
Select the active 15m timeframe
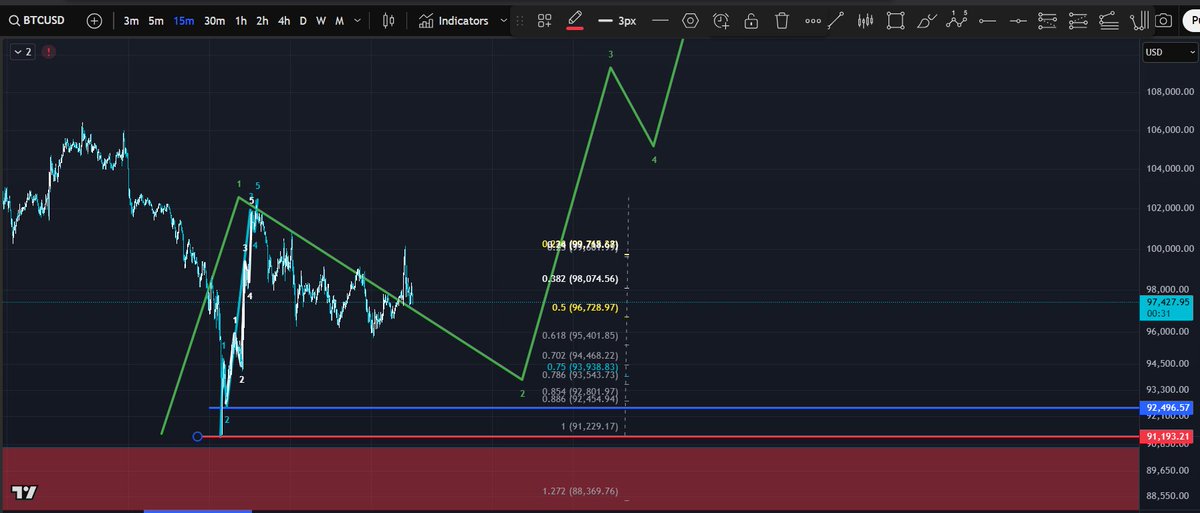[184, 20]
